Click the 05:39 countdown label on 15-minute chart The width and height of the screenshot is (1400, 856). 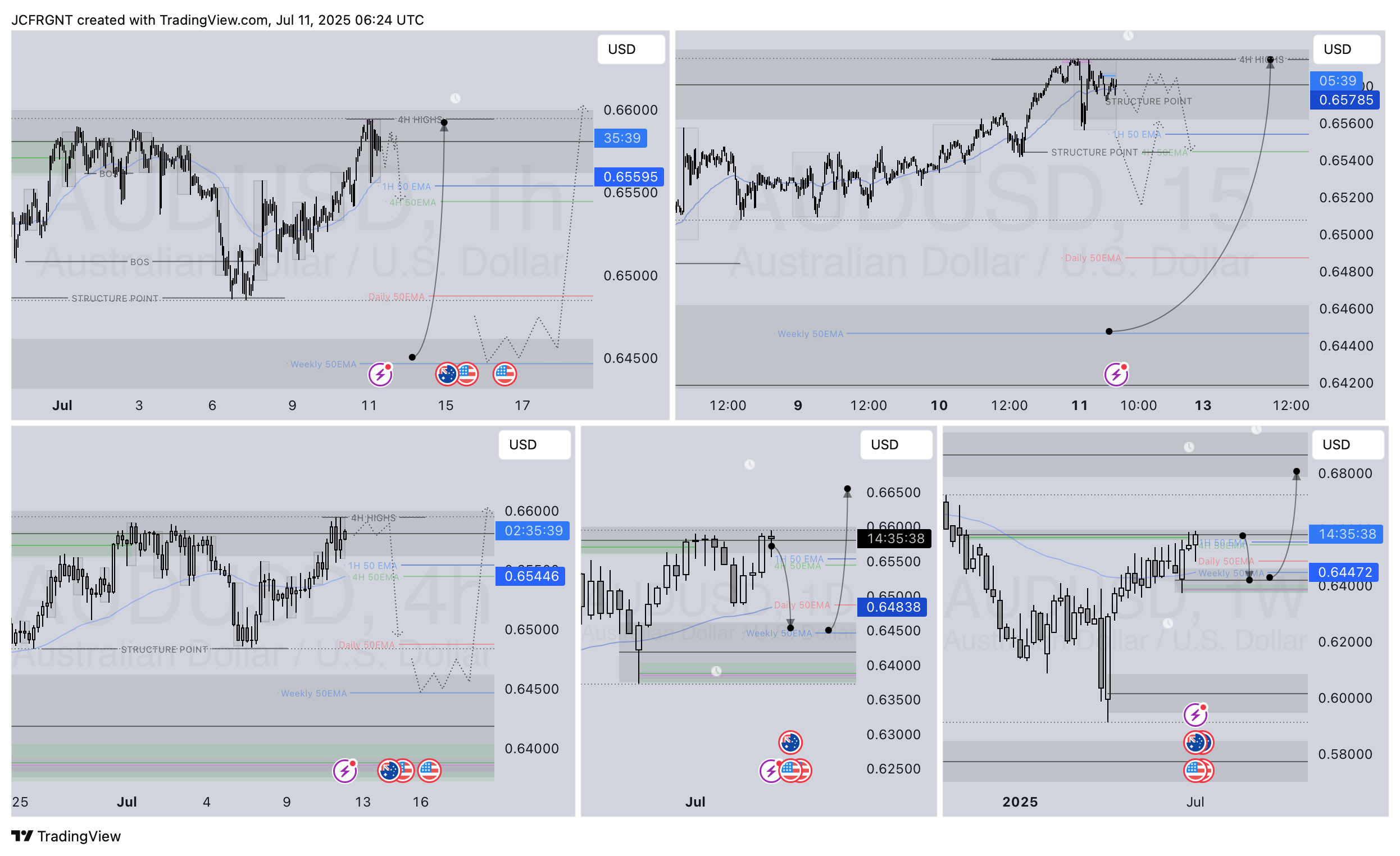1337,81
